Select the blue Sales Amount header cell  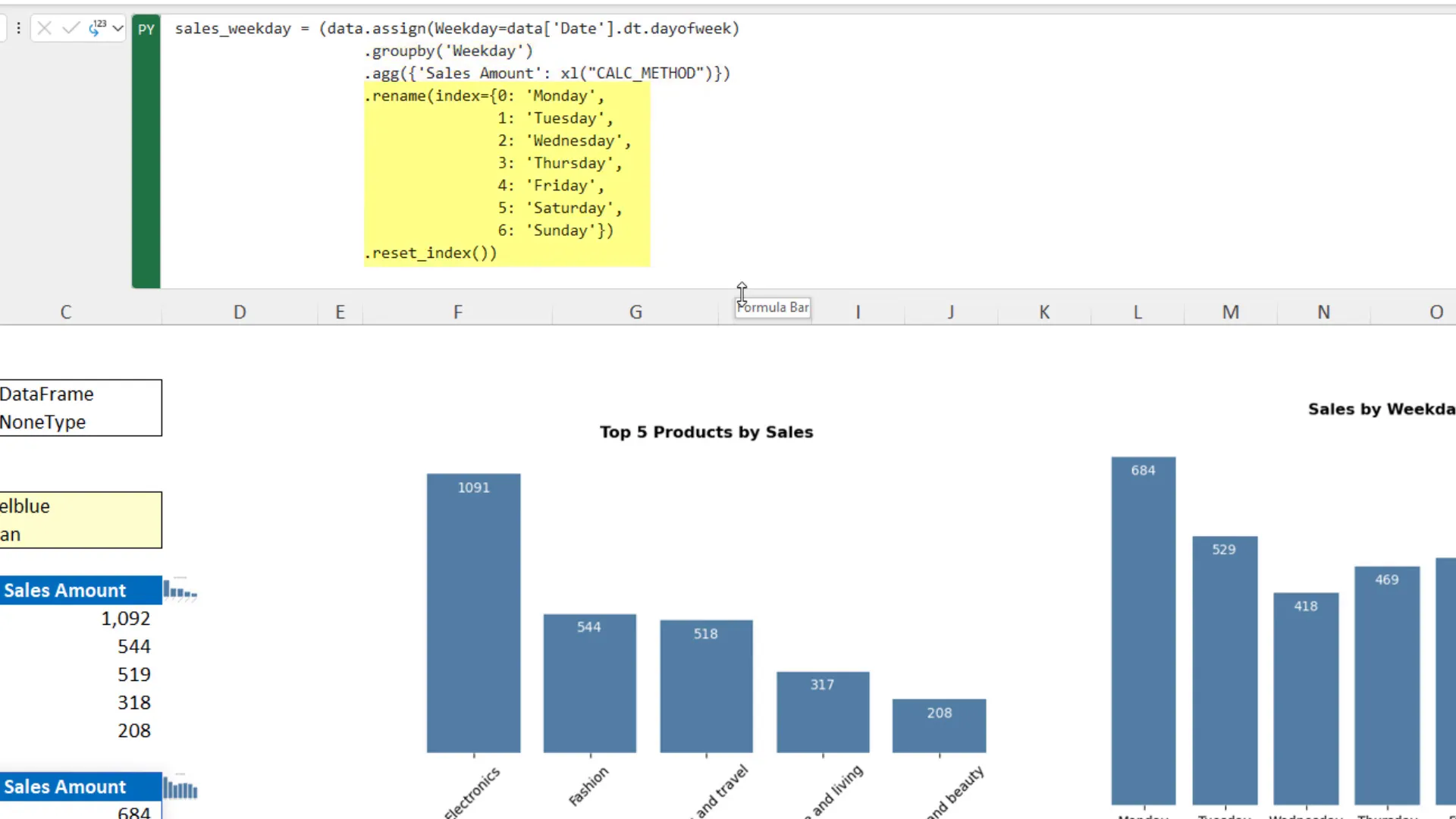[64, 590]
